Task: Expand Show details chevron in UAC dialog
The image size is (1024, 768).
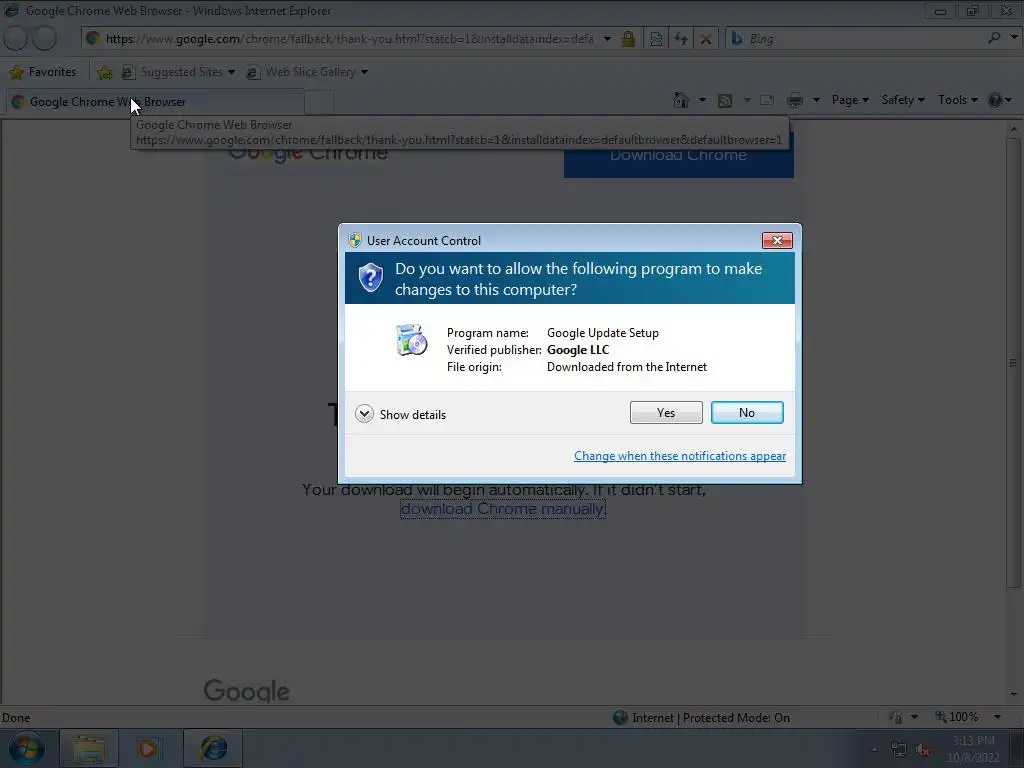Action: 364,414
